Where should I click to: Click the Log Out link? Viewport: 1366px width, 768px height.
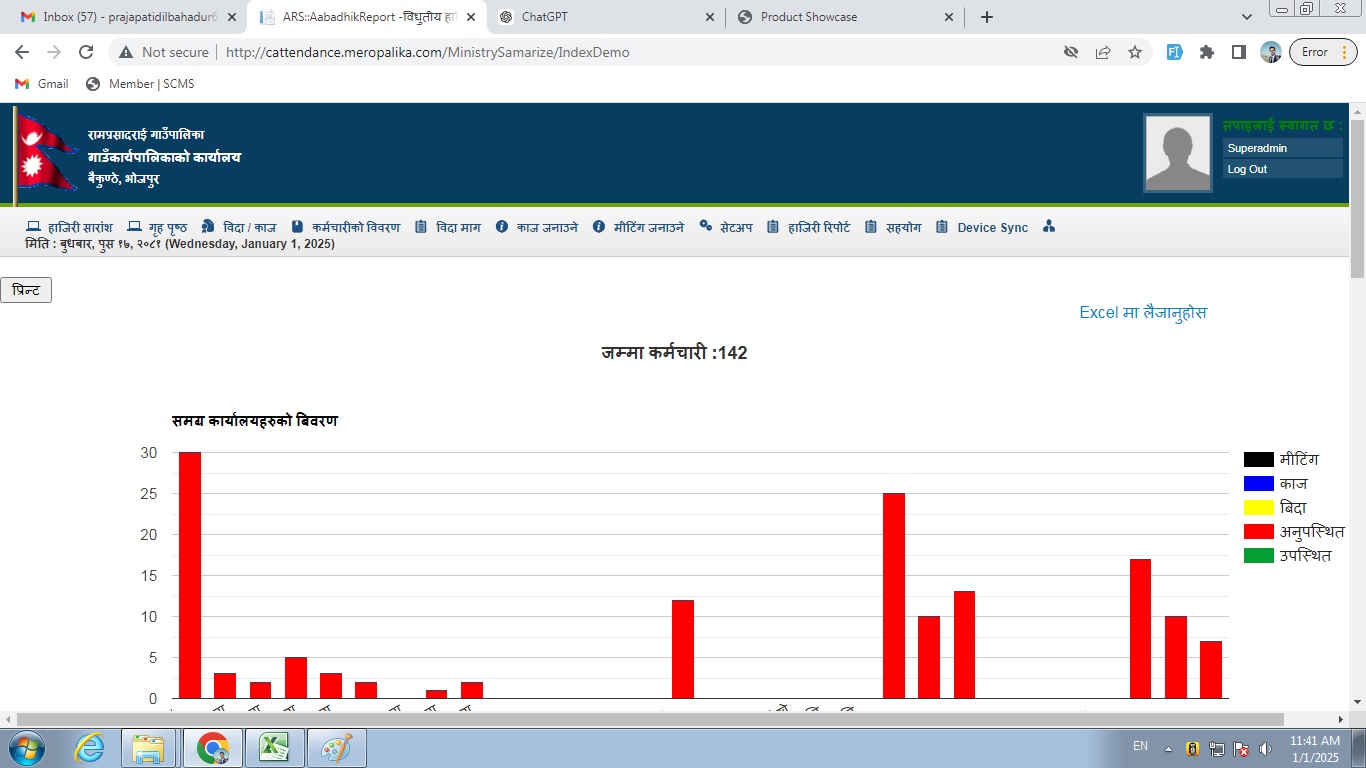coord(1247,169)
